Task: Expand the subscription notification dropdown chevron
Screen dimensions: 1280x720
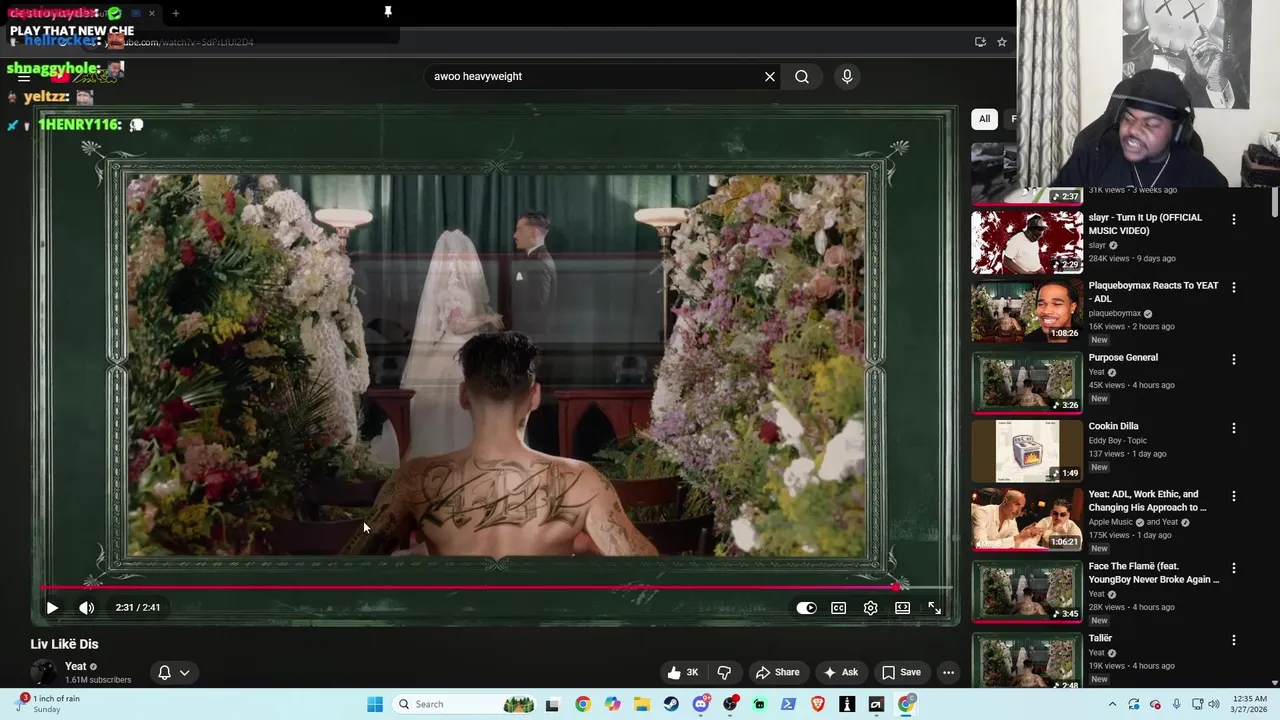Action: click(184, 672)
